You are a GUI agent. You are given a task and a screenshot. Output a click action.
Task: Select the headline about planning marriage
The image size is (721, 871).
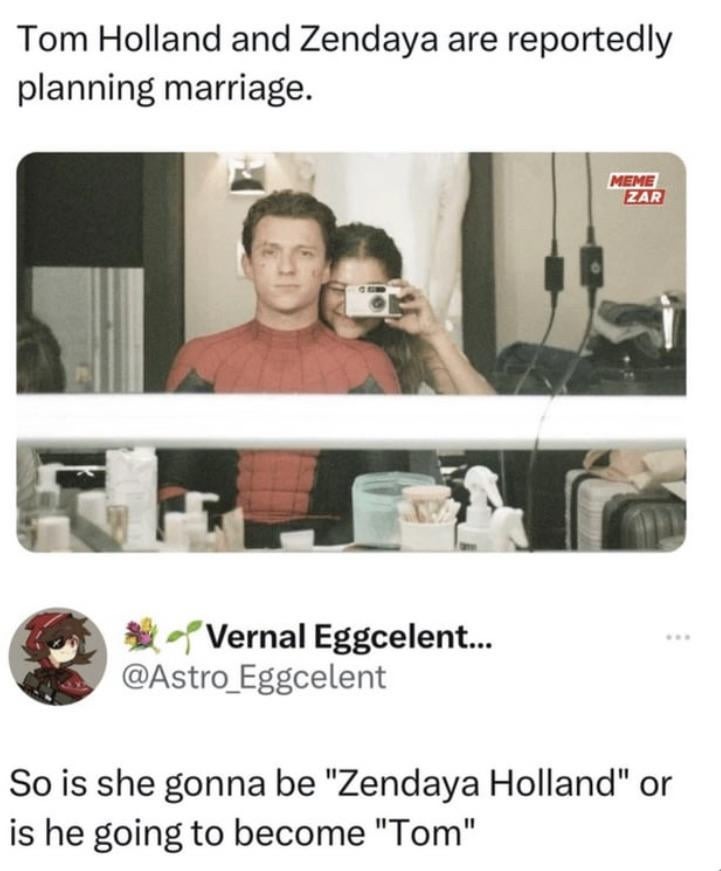point(344,64)
